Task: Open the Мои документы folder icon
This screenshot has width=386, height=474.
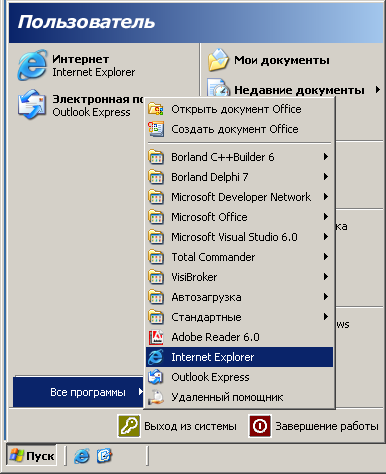Action: (x=218, y=60)
